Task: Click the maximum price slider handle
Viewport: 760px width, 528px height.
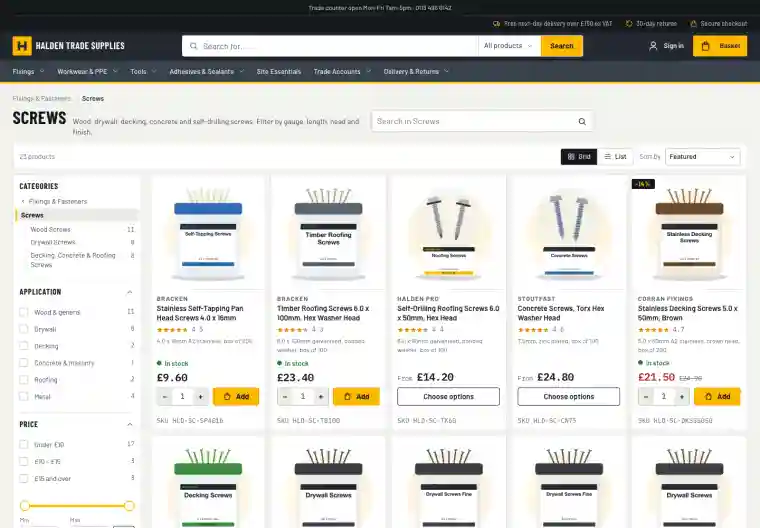Action: click(129, 506)
